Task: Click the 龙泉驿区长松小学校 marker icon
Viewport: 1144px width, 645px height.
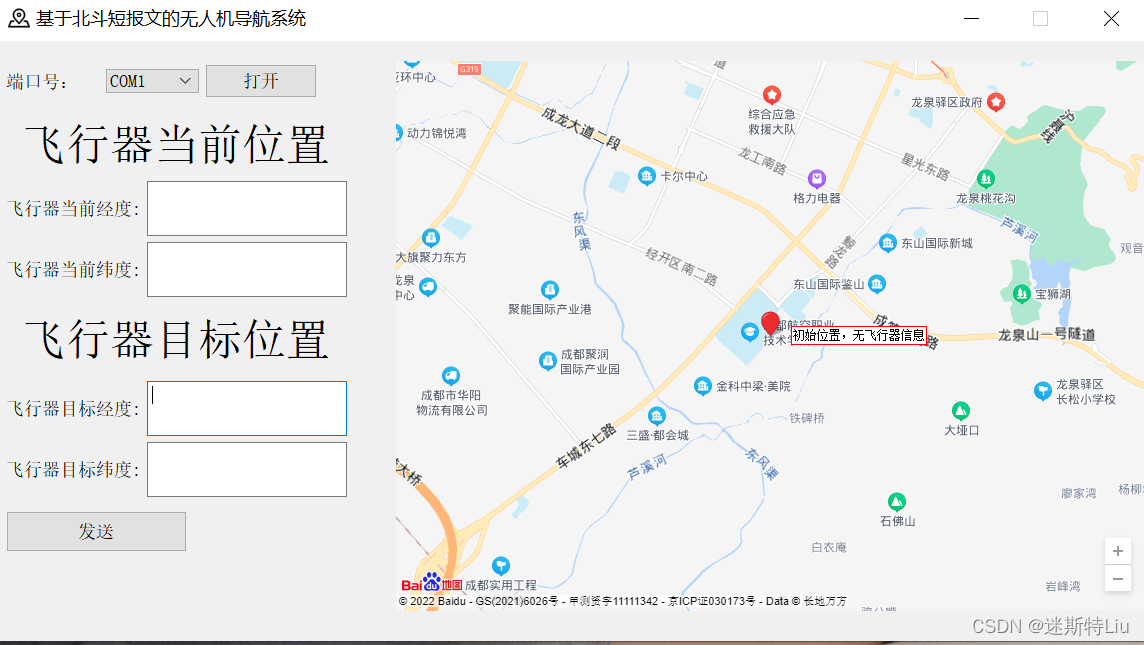Action: coord(1043,391)
